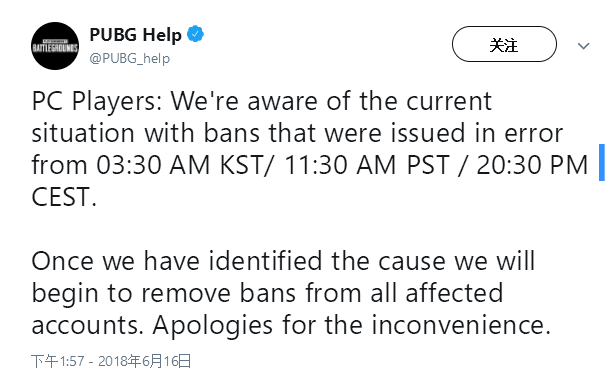The height and width of the screenshot is (376, 616).
Task: Click the begin to remove bans line
Action: coord(267,294)
